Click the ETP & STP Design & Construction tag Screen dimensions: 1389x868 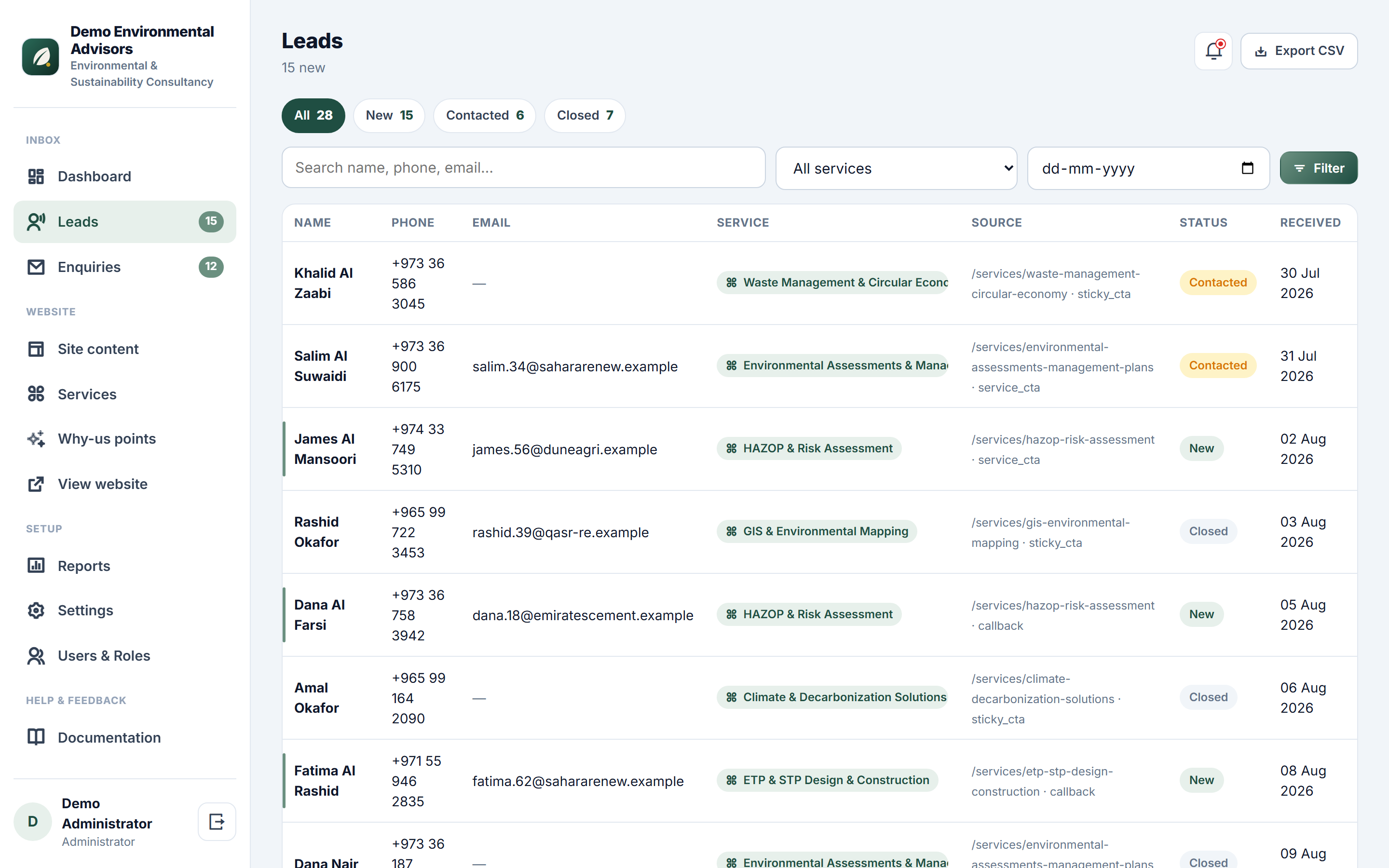pyautogui.click(x=827, y=780)
